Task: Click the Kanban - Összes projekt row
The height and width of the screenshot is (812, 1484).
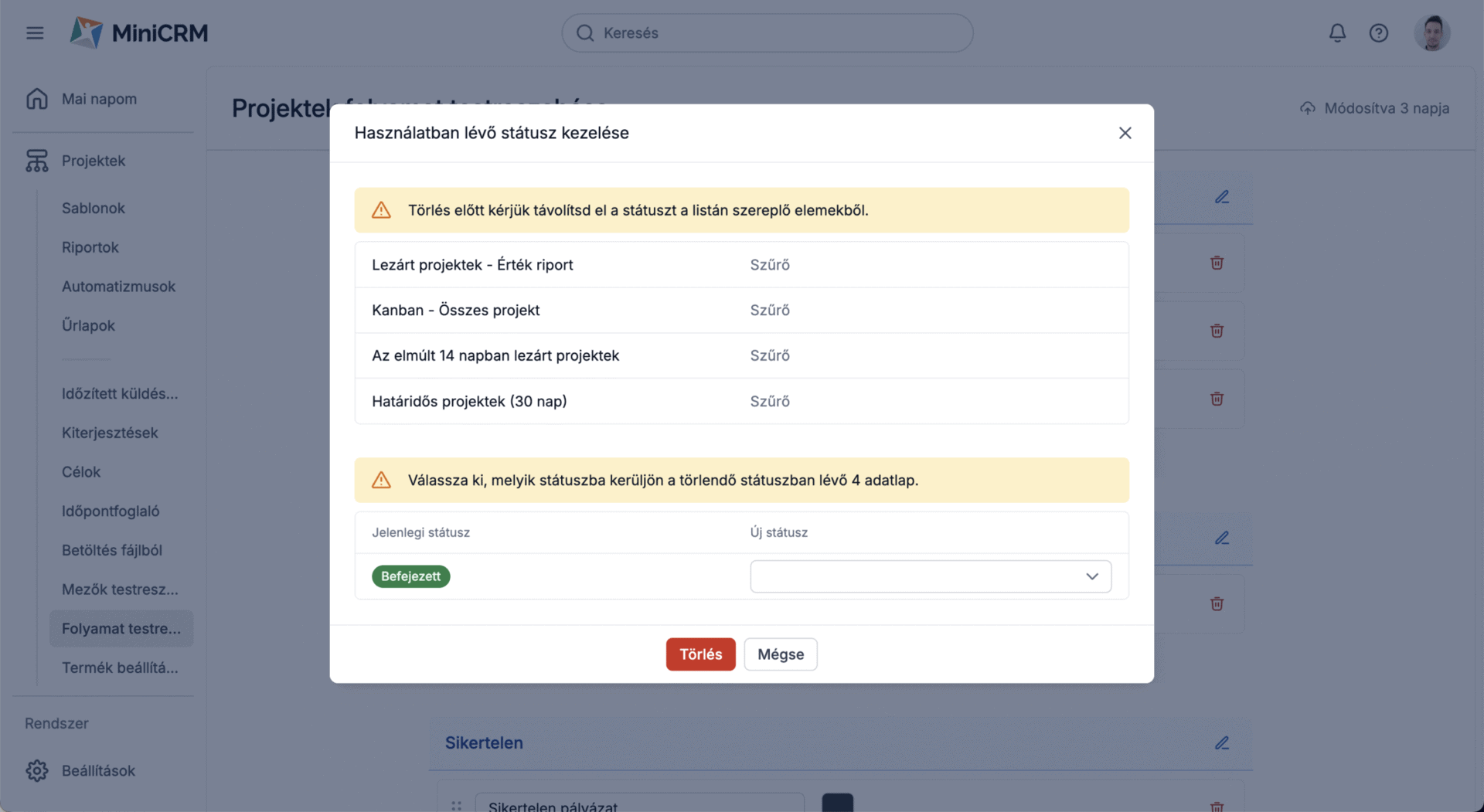Action: tap(456, 310)
